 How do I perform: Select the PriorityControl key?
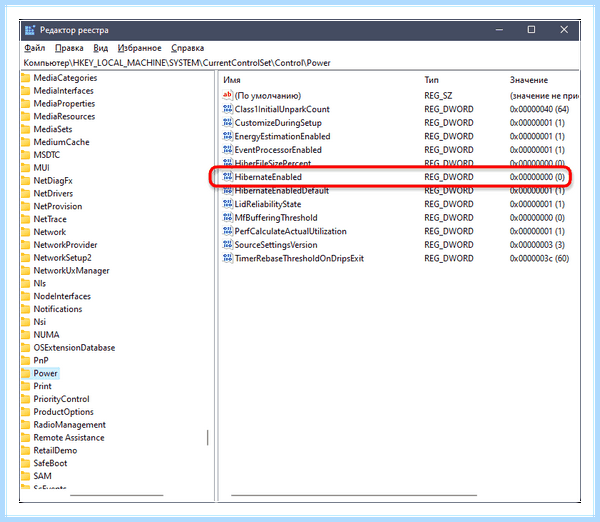pyautogui.click(x=61, y=399)
